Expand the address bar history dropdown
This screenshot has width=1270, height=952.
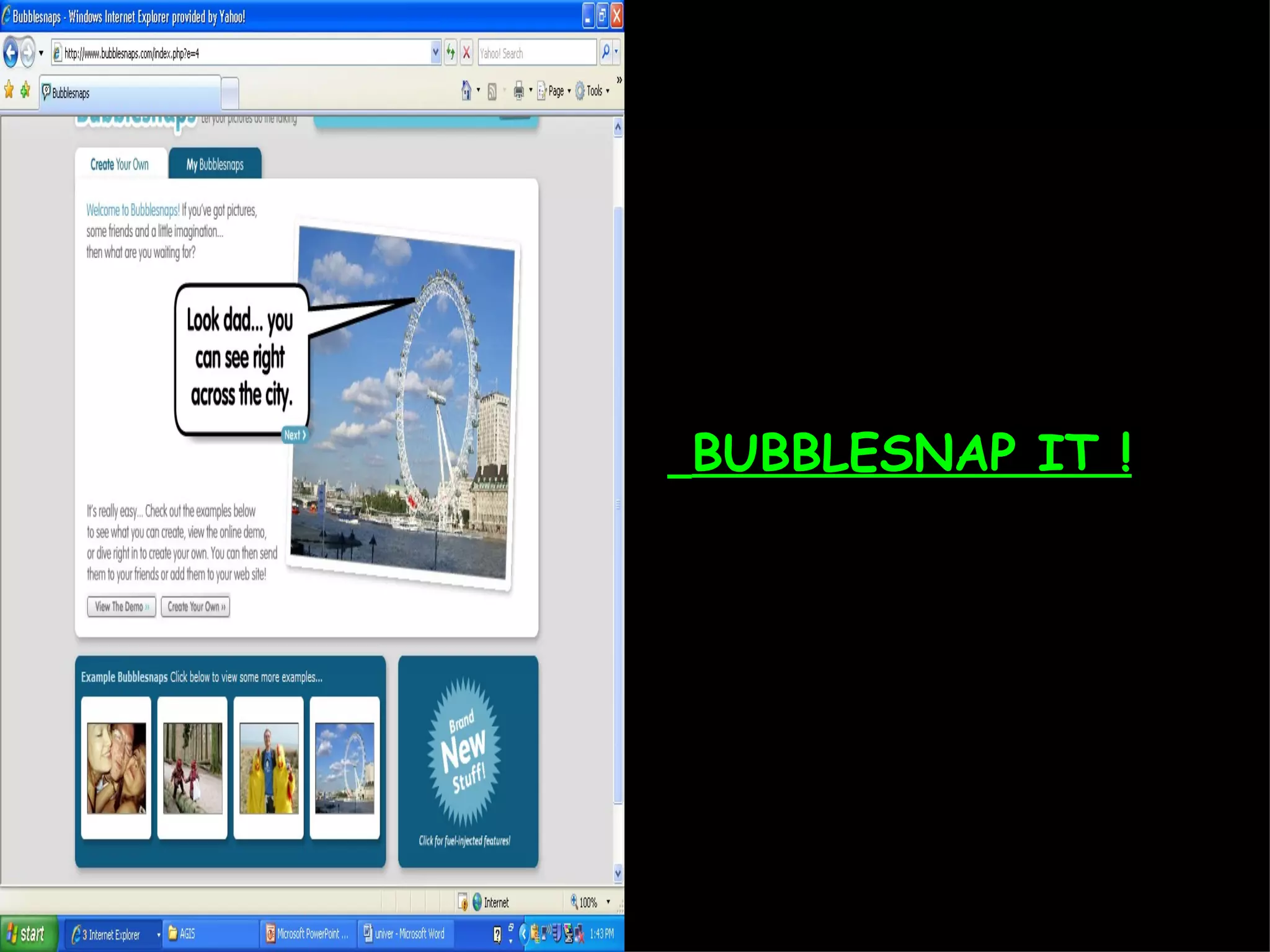[435, 53]
